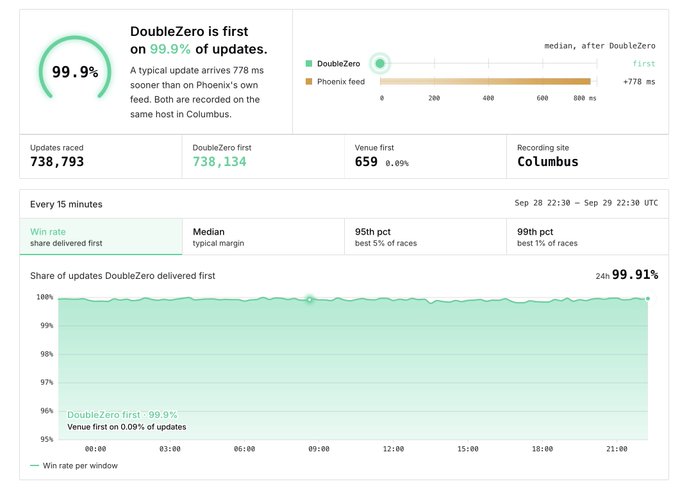The height and width of the screenshot is (493, 680).
Task: Click the 12:00 x-axis label
Action: pos(393,449)
